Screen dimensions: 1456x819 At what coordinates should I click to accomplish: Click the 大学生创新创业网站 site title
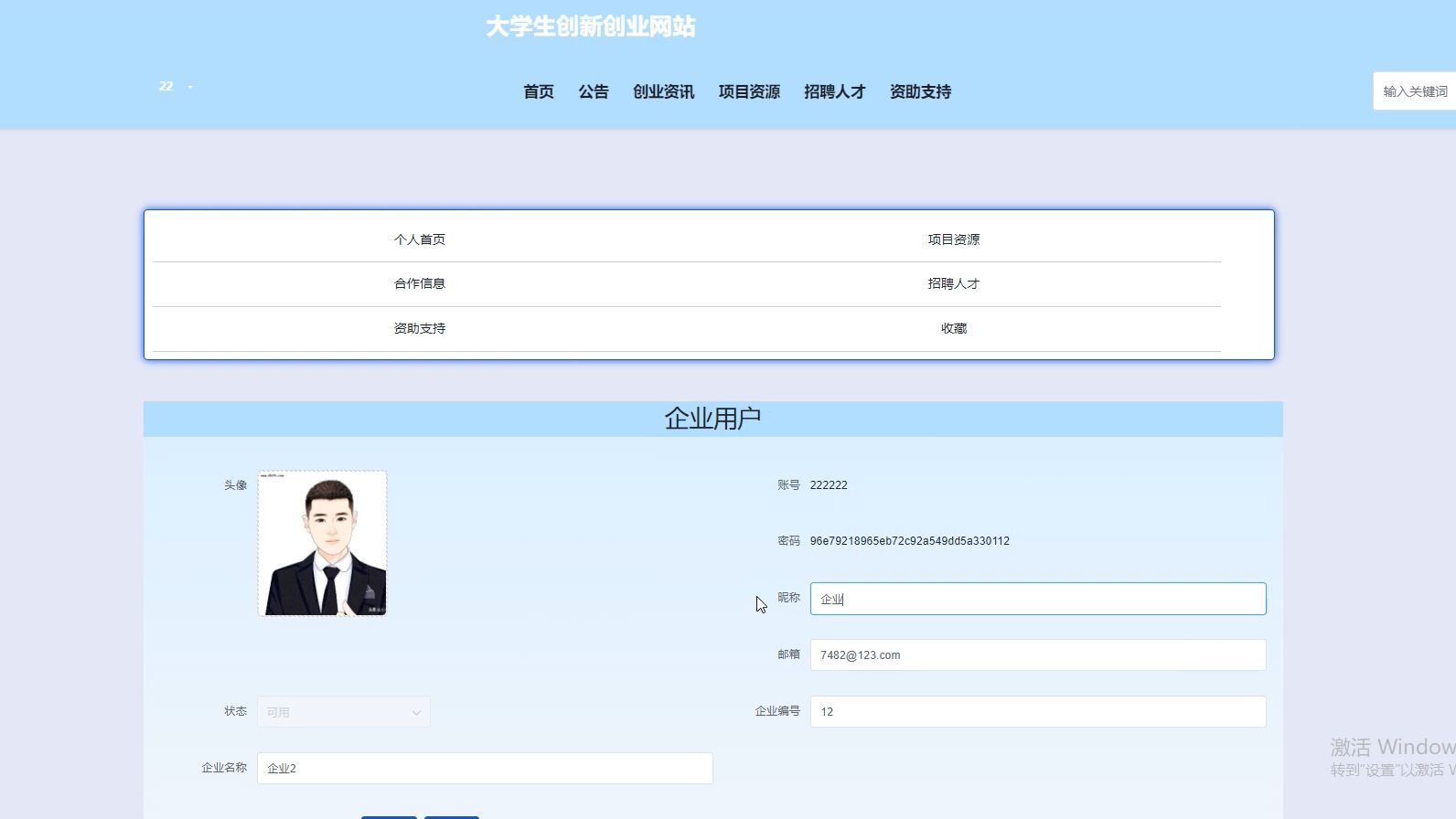pyautogui.click(x=591, y=27)
